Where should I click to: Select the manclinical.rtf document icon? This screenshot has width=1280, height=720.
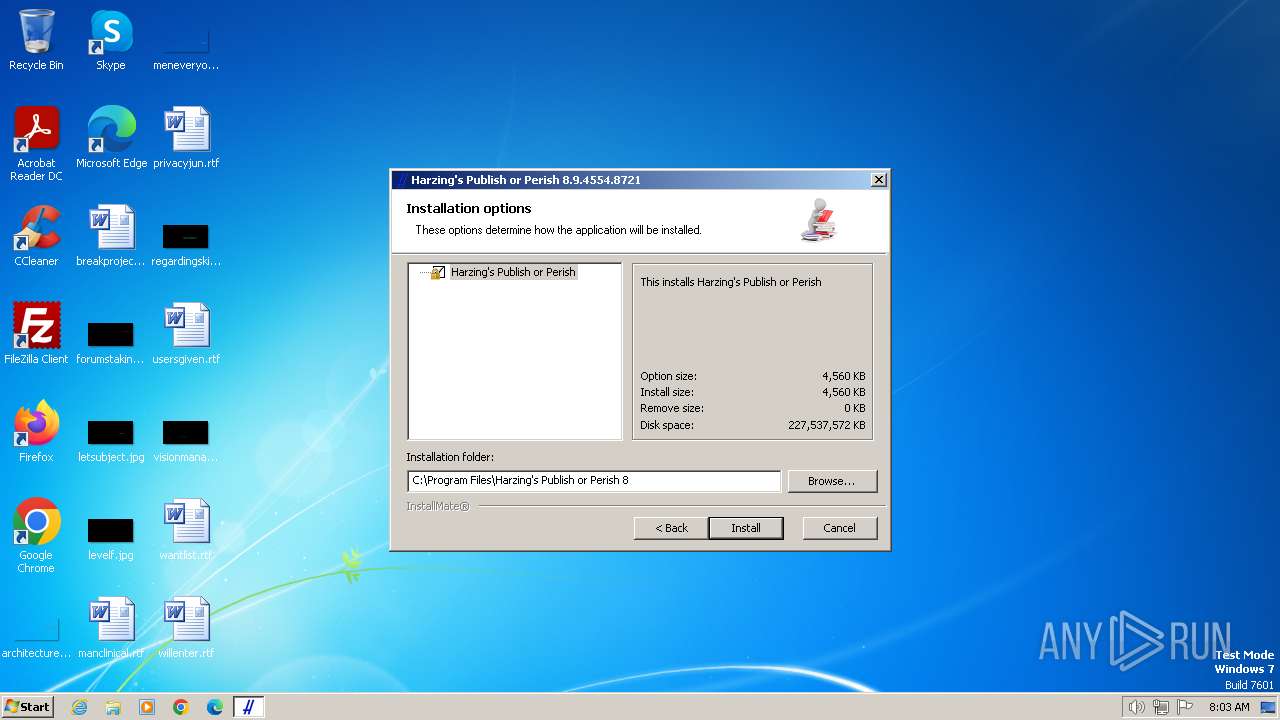point(111,628)
